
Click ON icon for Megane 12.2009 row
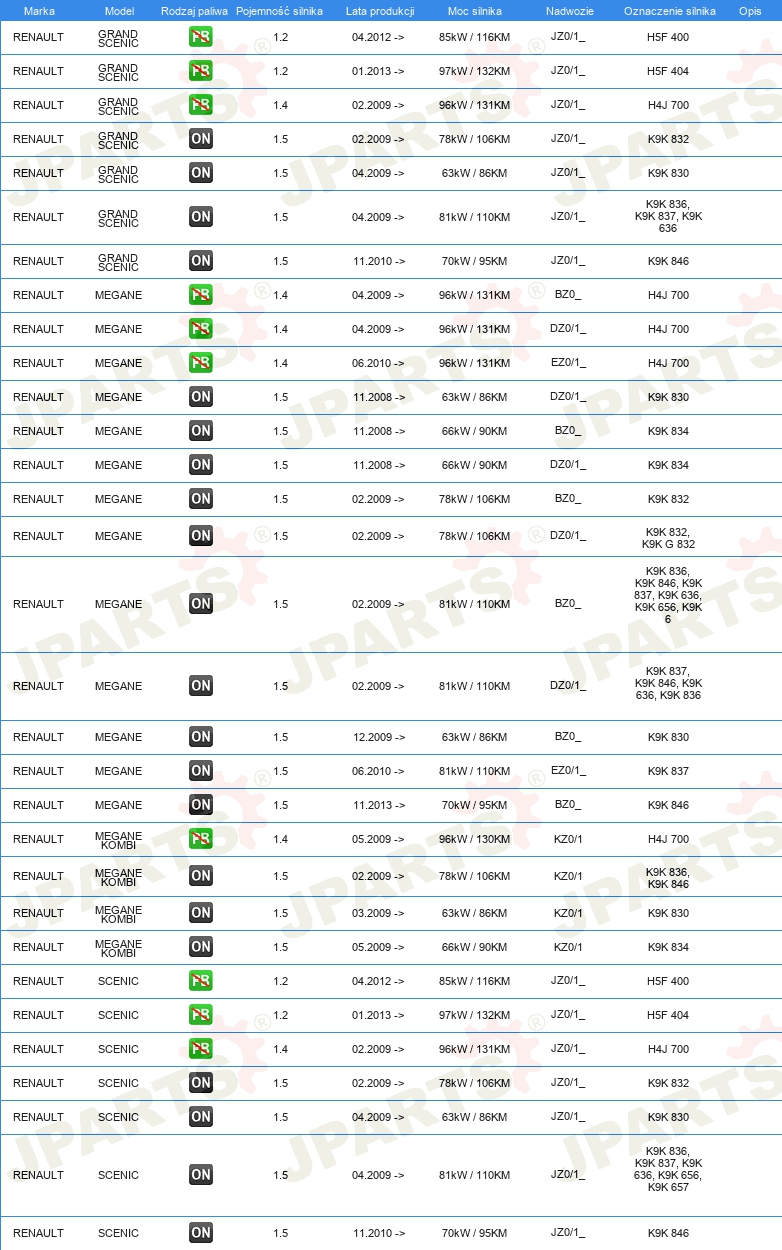click(201, 737)
